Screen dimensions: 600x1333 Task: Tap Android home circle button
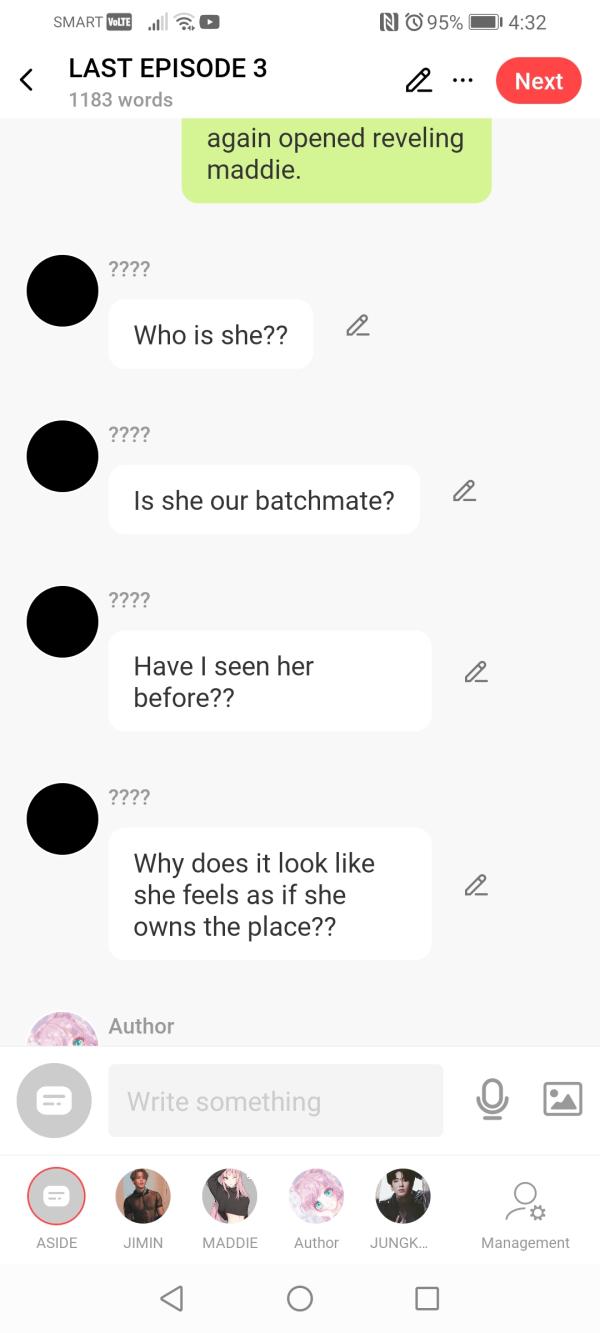click(300, 1298)
